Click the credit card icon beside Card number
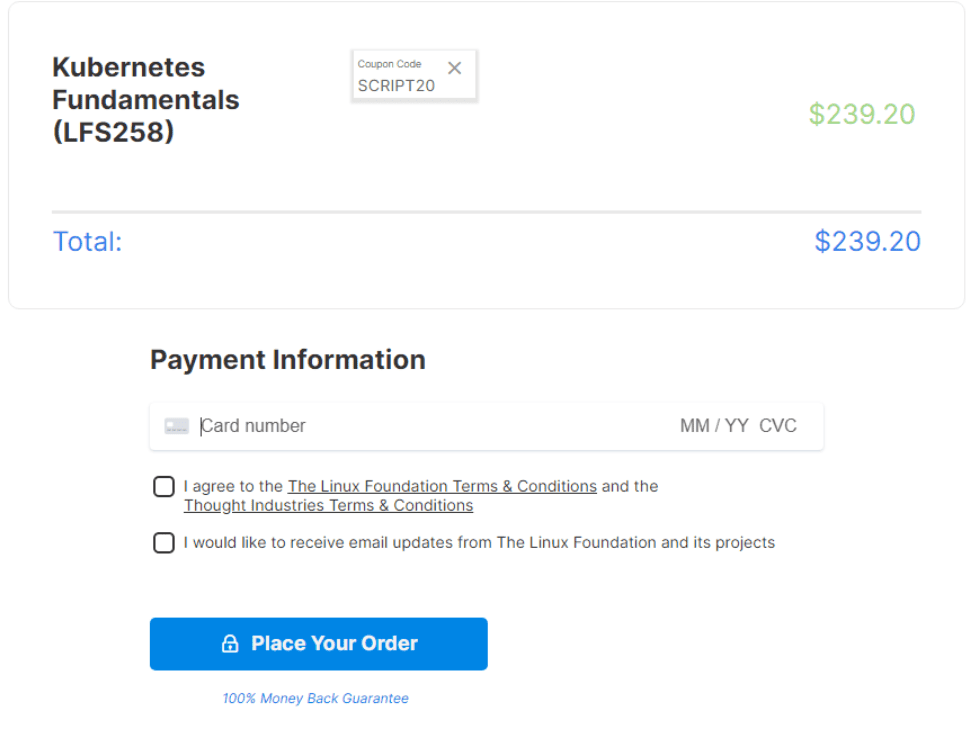This screenshot has width=970, height=730. pos(177,425)
